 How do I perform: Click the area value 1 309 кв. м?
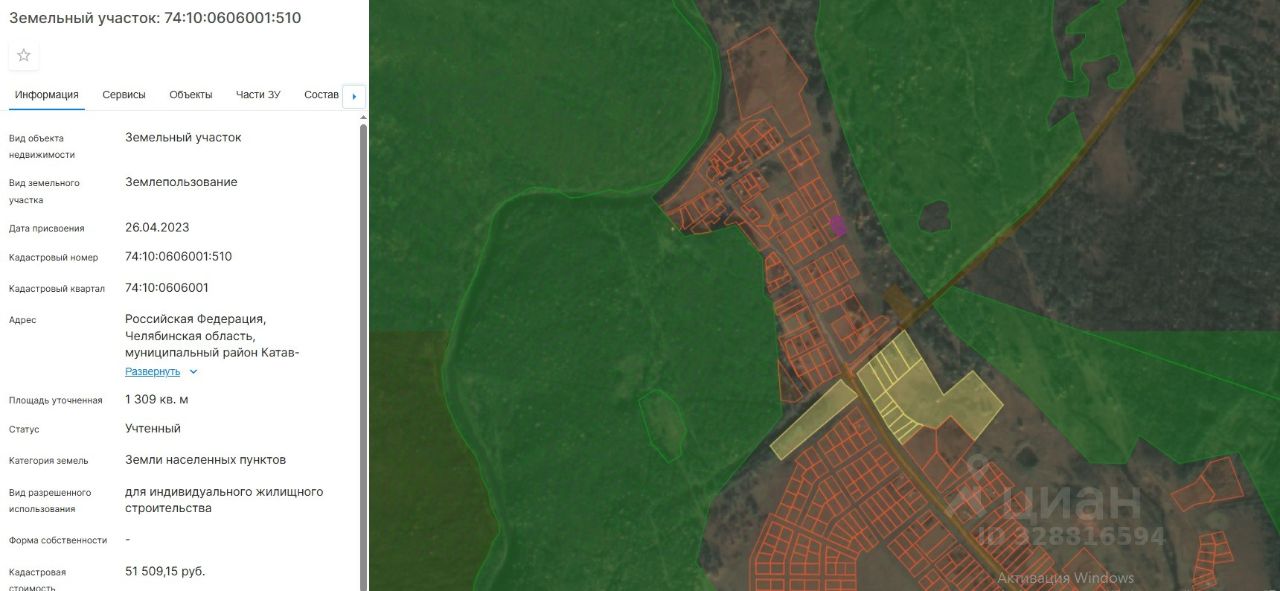pyautogui.click(x=157, y=399)
